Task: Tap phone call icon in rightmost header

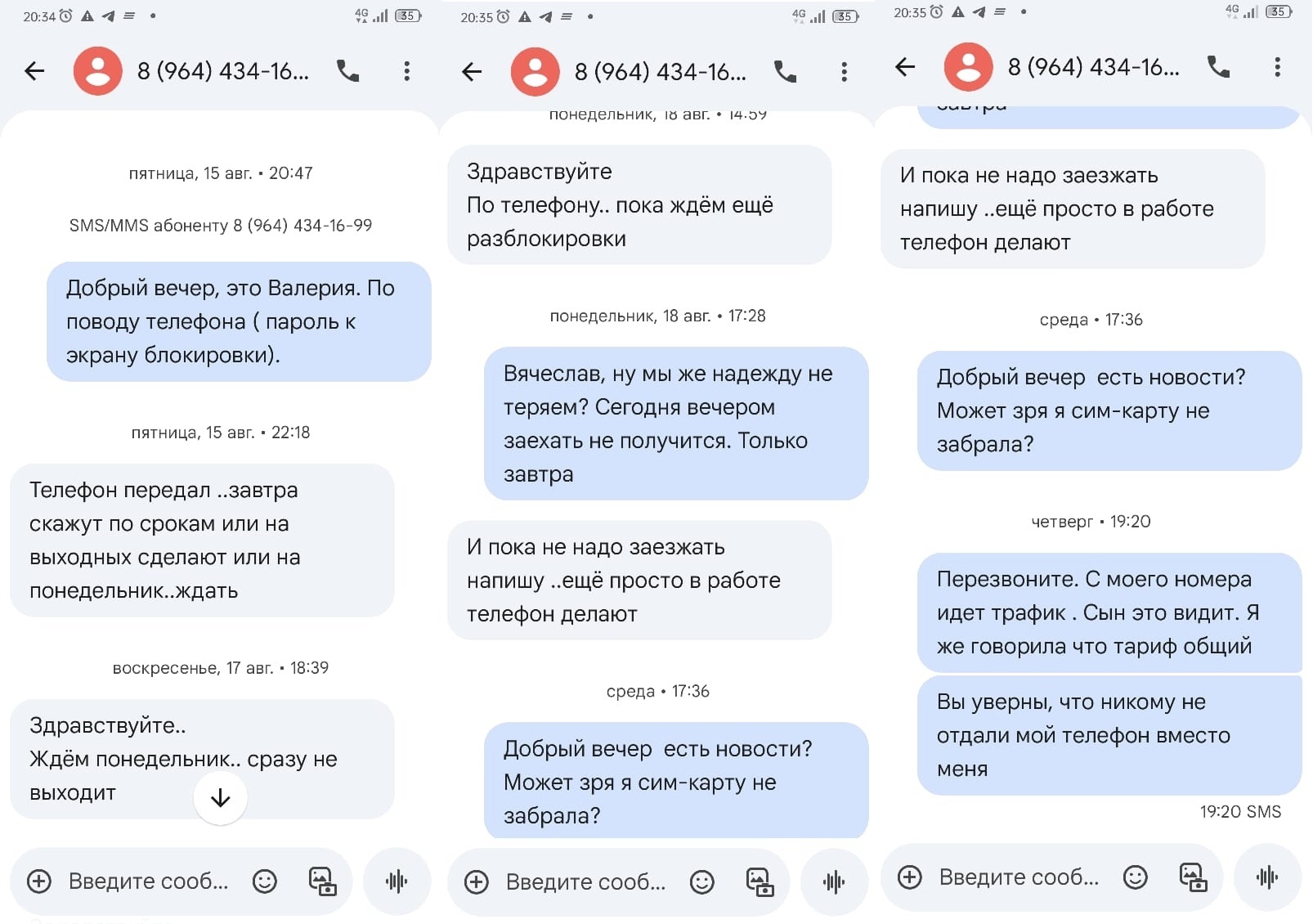Action: point(1218,67)
